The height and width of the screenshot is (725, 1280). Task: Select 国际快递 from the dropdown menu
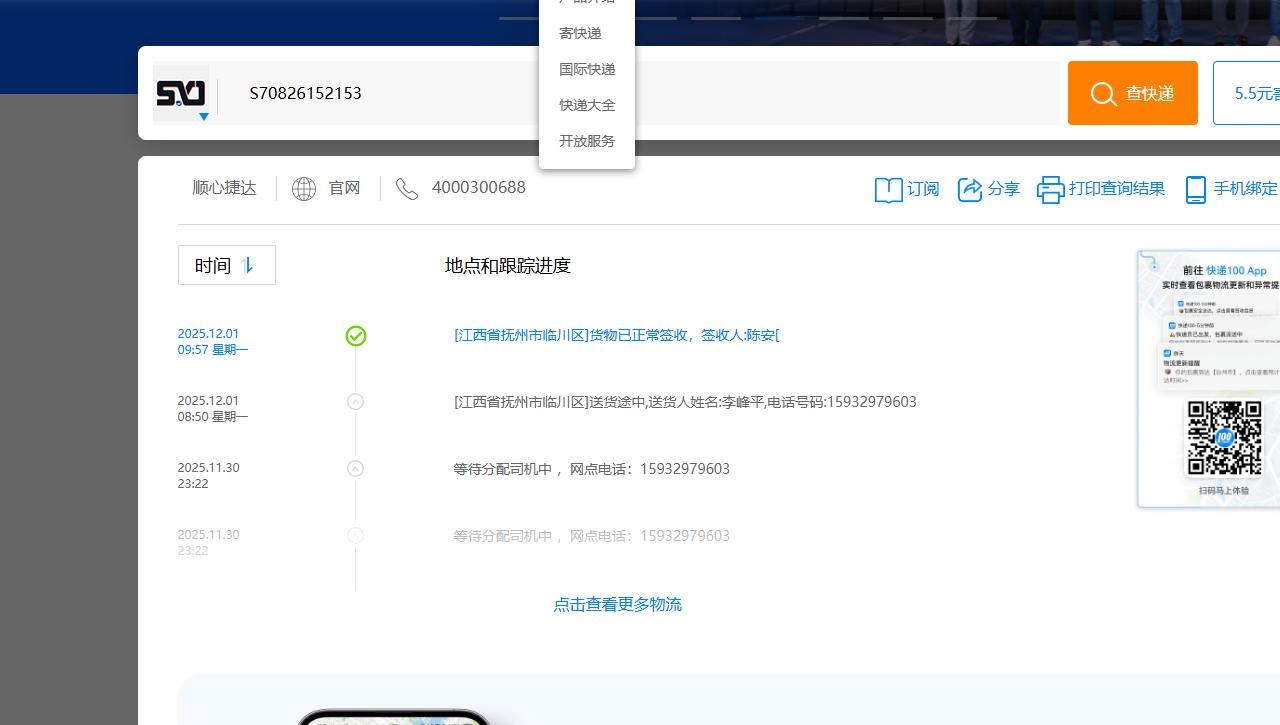[587, 69]
